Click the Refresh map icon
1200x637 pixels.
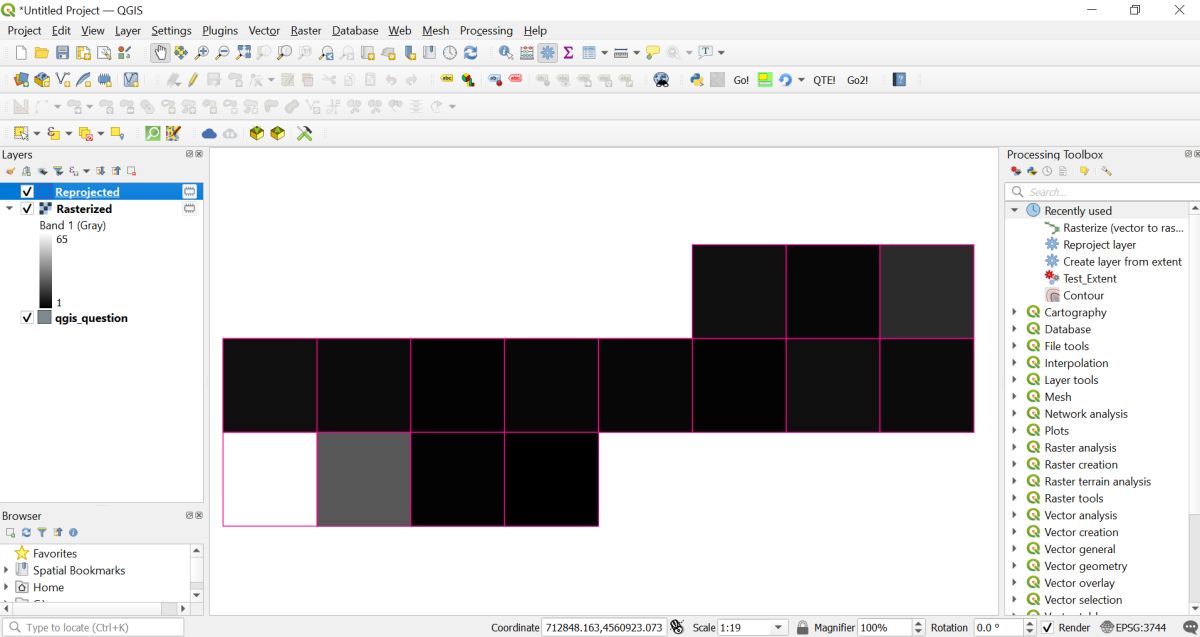(470, 53)
